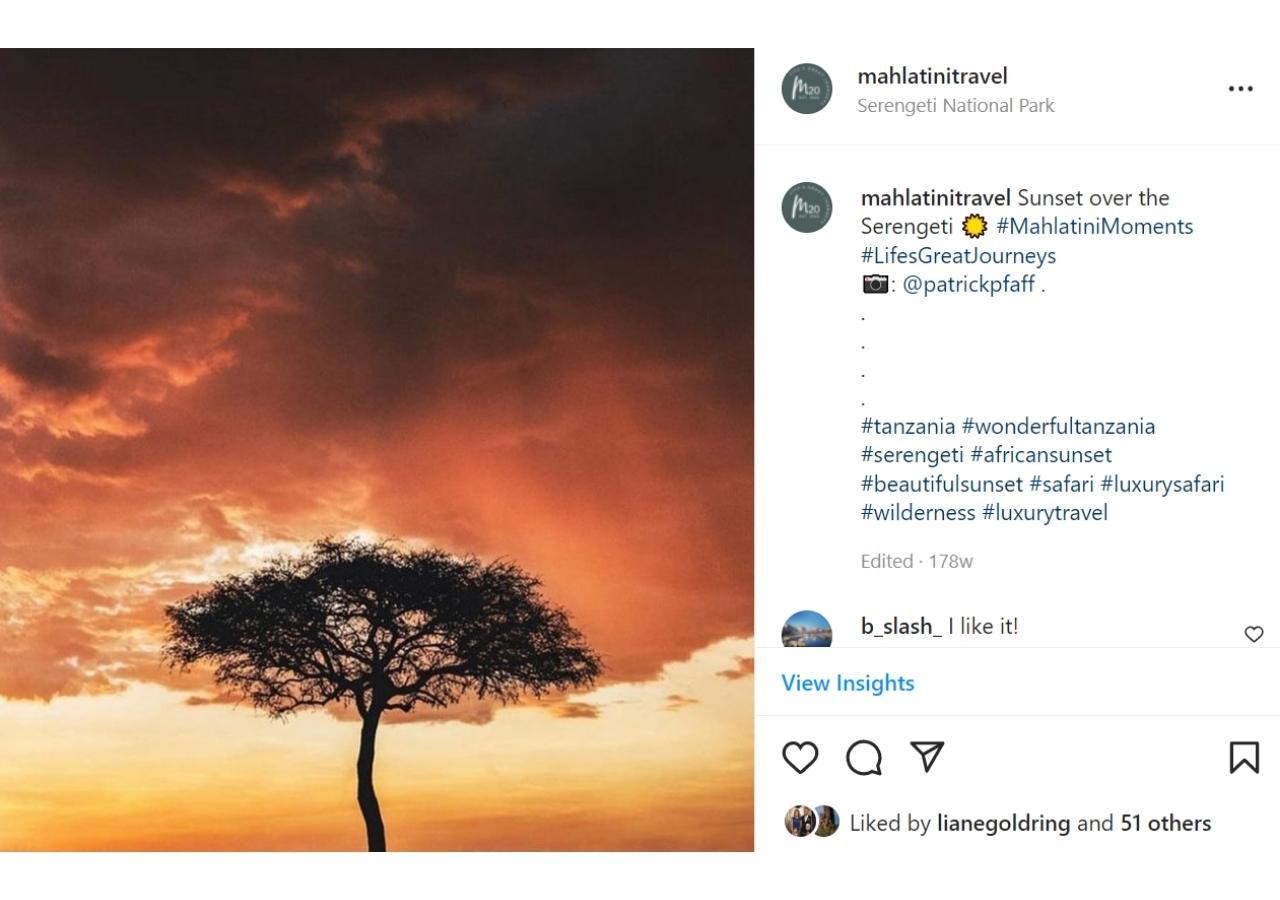Click the sunset acacia tree photo
The image size is (1280, 900).
377,450
